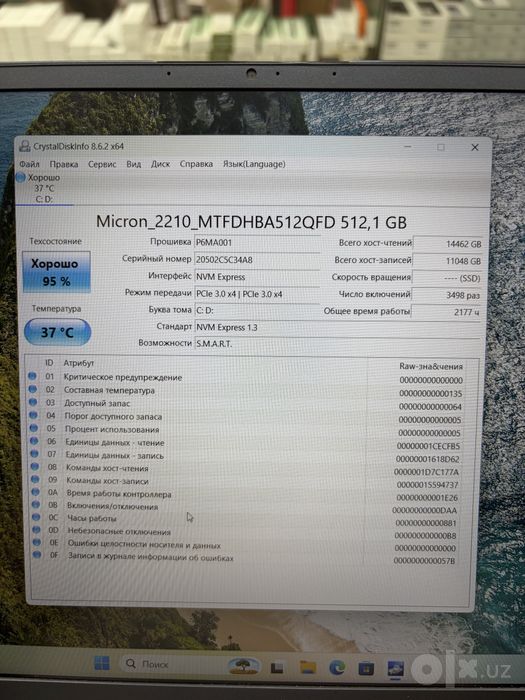Click the CrystalDiskInfo title bar icon
Viewport: 525px width, 700px height.
coord(25,146)
